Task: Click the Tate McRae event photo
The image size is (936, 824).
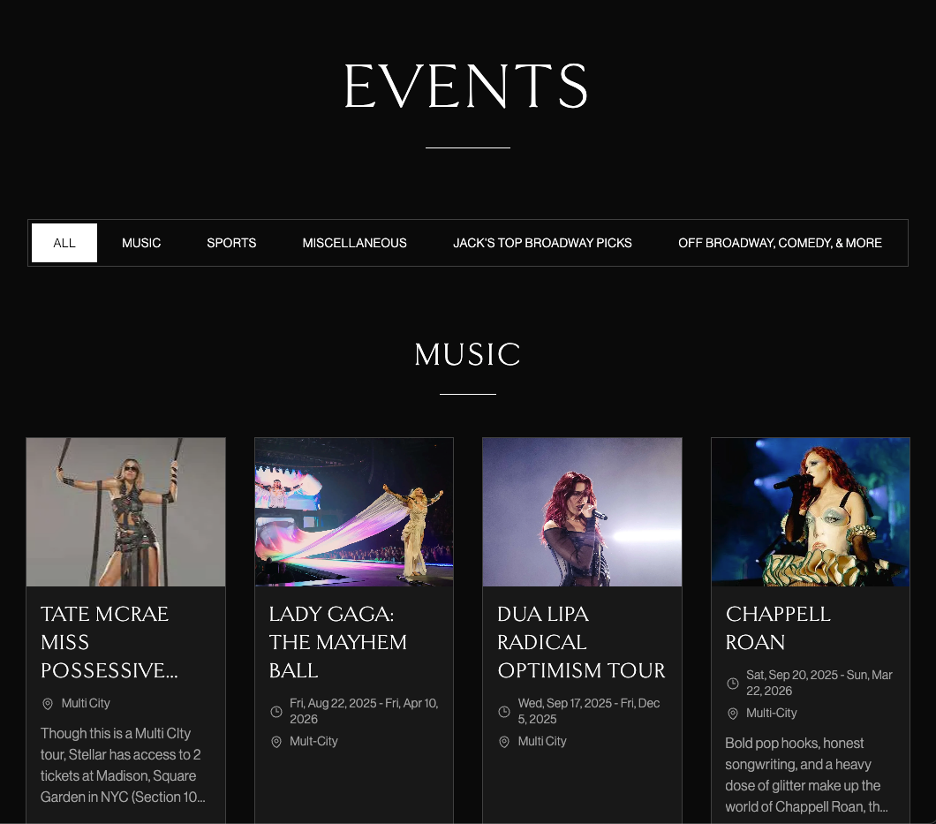Action: (126, 512)
